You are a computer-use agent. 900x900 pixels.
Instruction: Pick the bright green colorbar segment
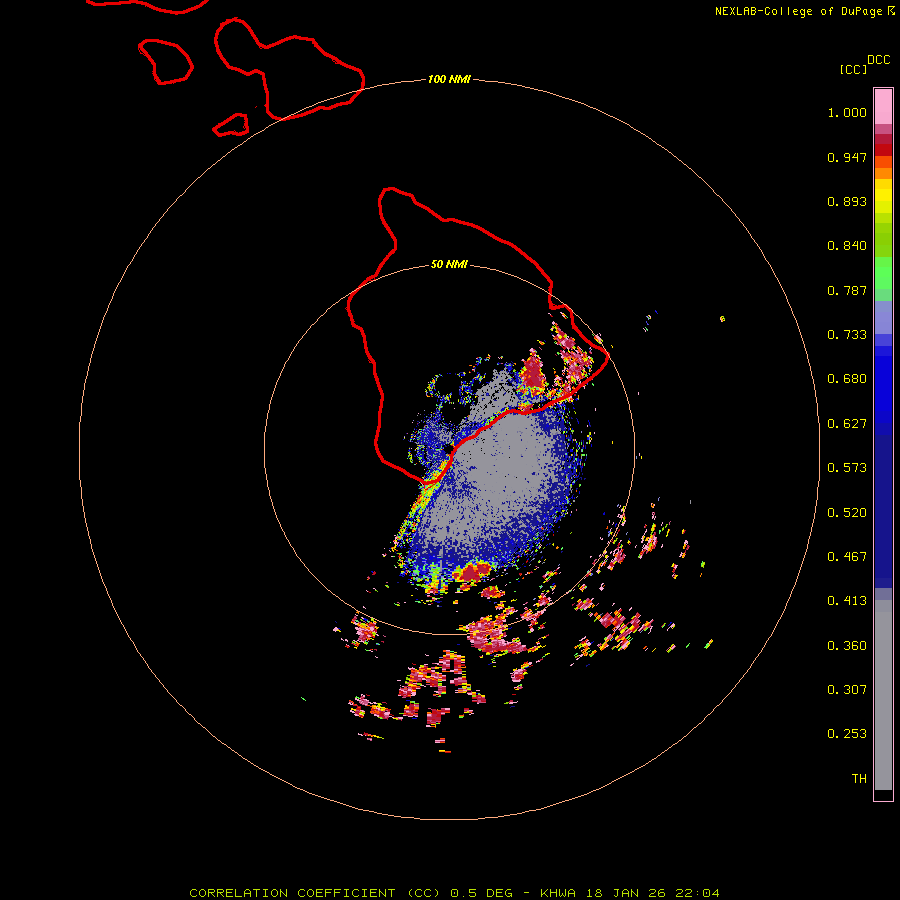tap(883, 273)
